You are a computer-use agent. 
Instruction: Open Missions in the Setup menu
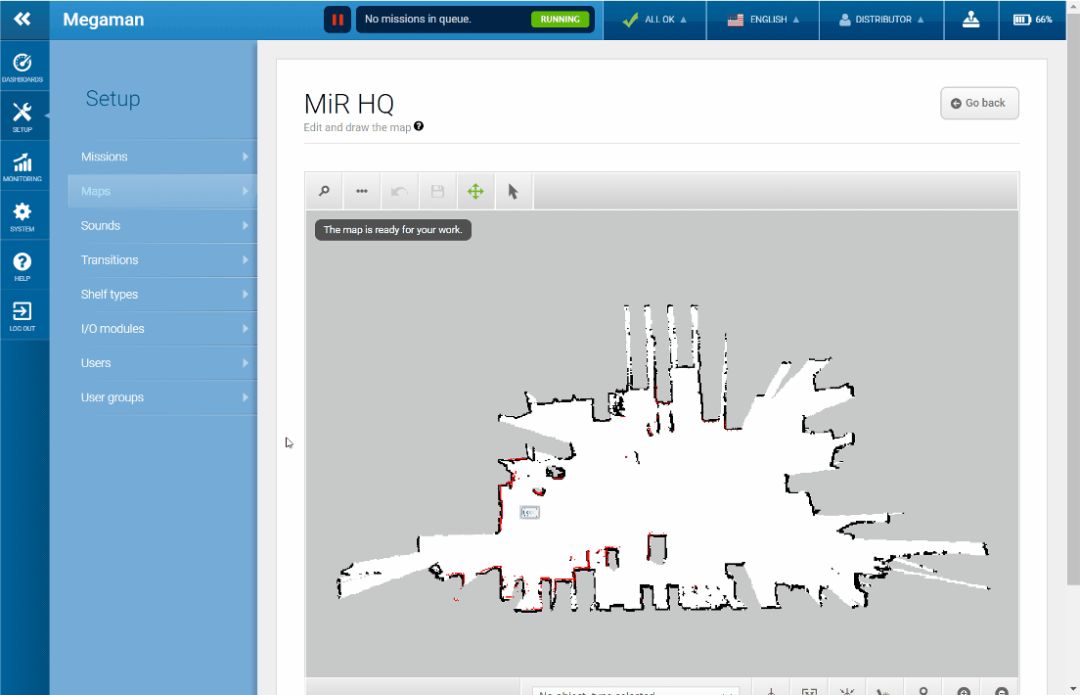(x=162, y=157)
